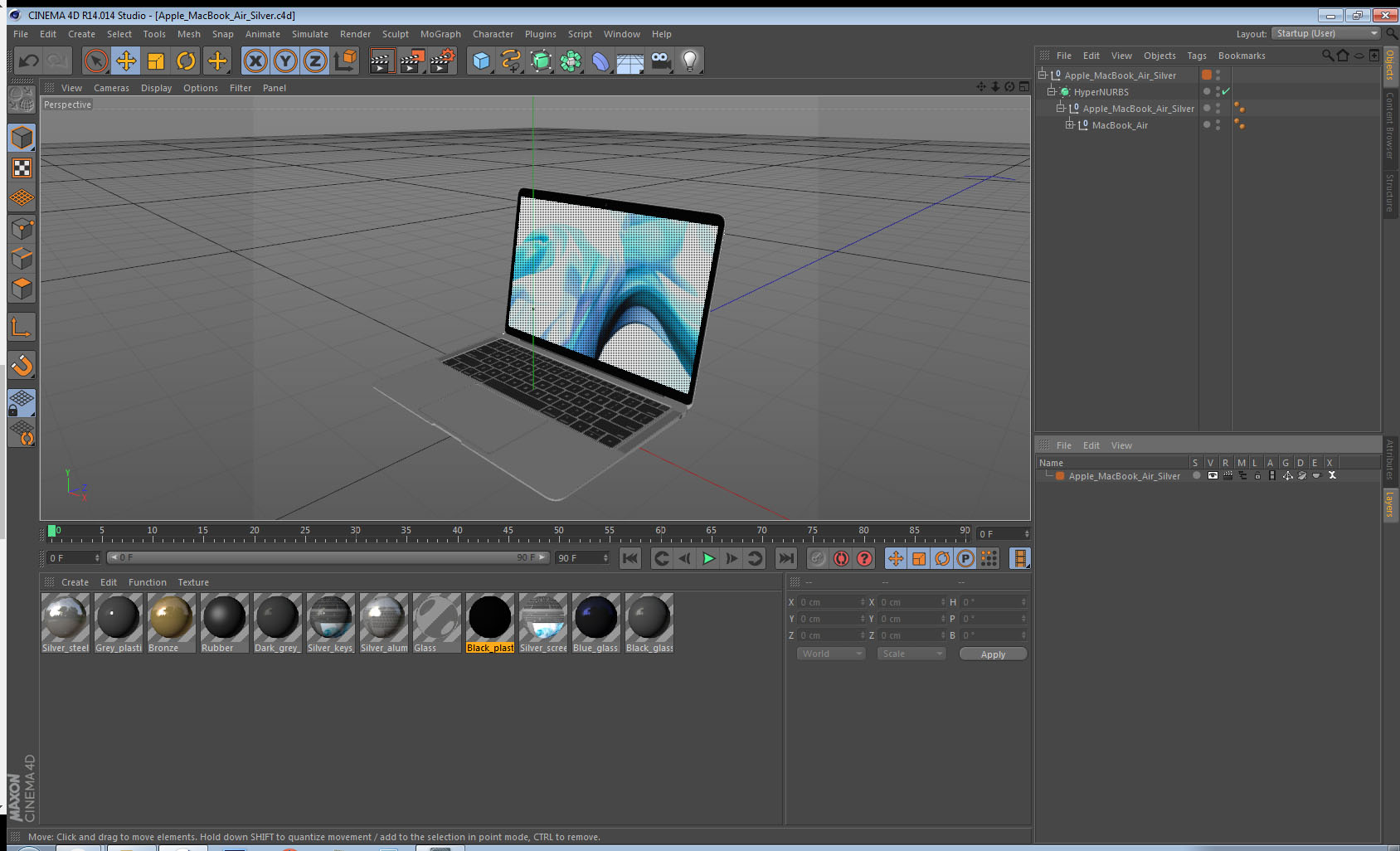Go to start of animation
Image resolution: width=1400 pixels, height=851 pixels.
pyautogui.click(x=630, y=558)
